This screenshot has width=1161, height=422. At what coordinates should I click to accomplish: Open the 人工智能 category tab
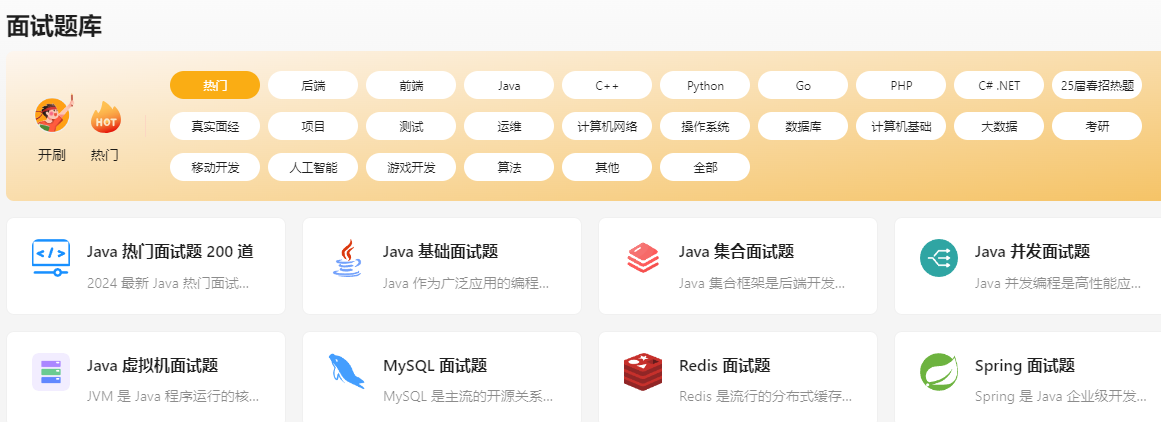(313, 167)
